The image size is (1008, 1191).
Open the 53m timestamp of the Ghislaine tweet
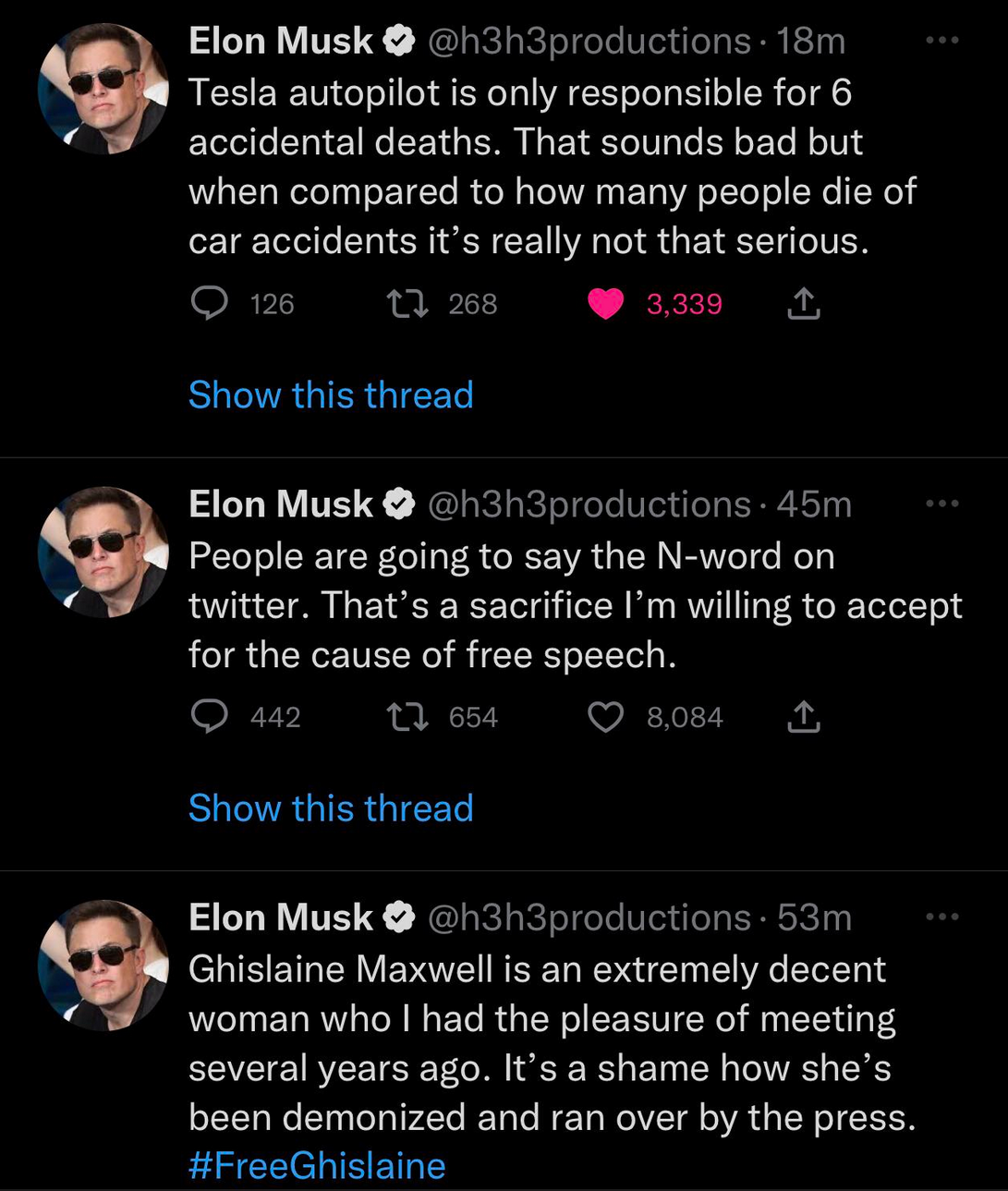tap(814, 918)
